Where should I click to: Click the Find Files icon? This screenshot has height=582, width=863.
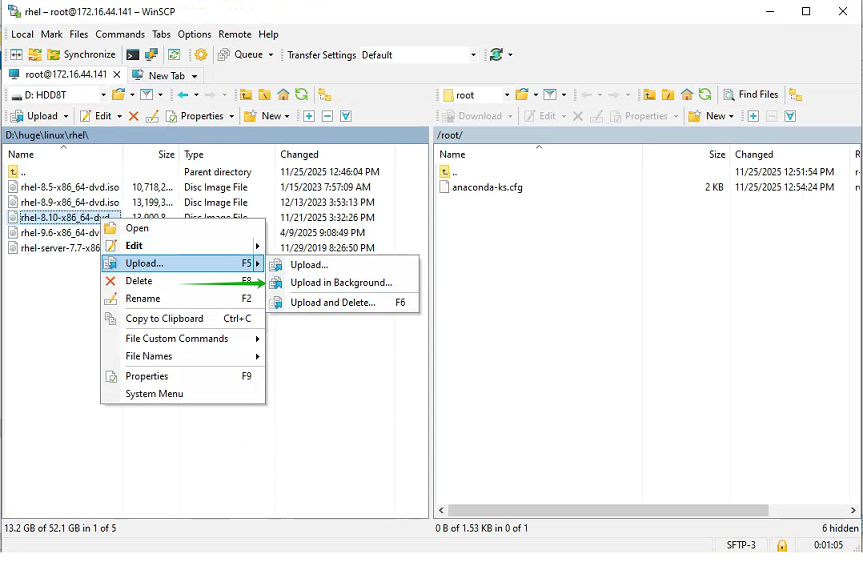pos(750,93)
